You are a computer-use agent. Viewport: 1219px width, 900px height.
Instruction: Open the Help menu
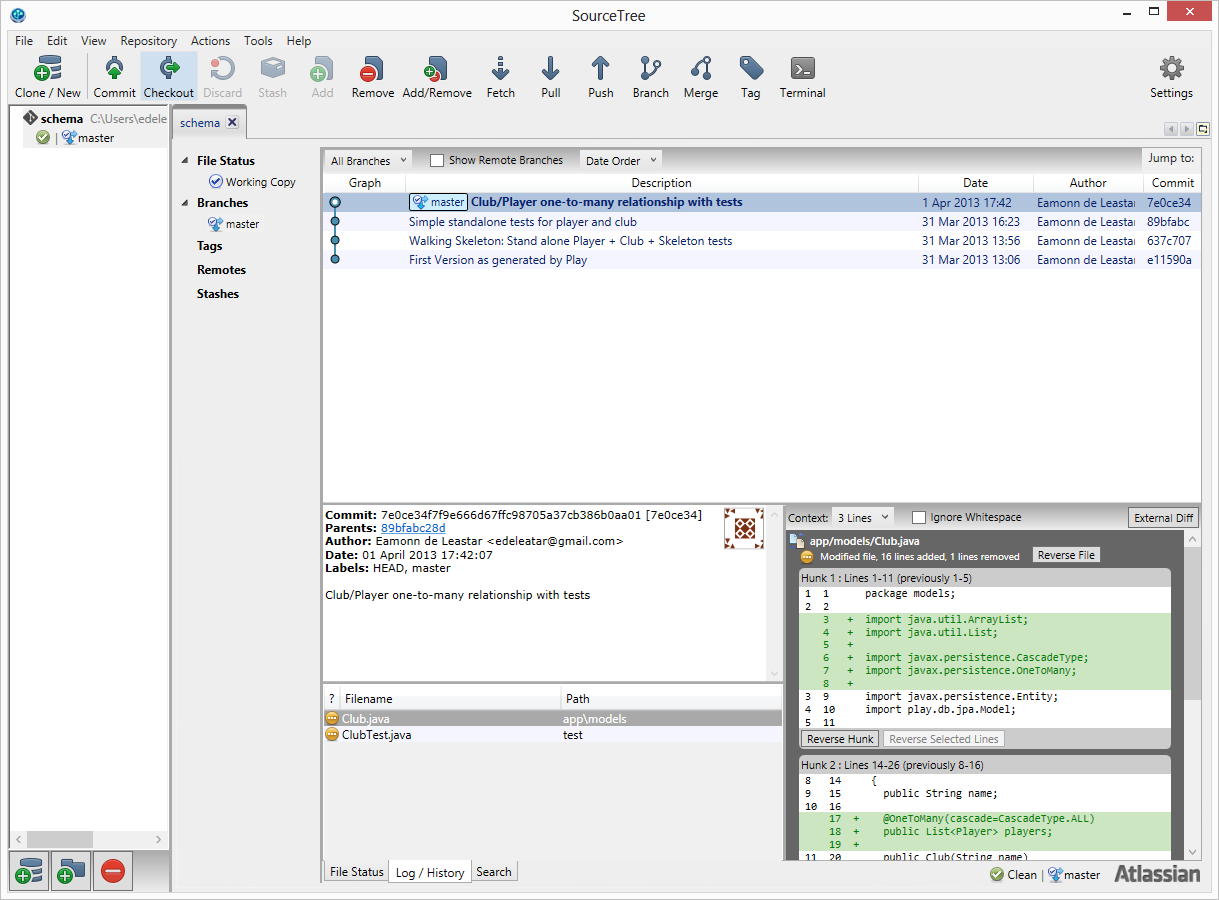click(x=299, y=41)
